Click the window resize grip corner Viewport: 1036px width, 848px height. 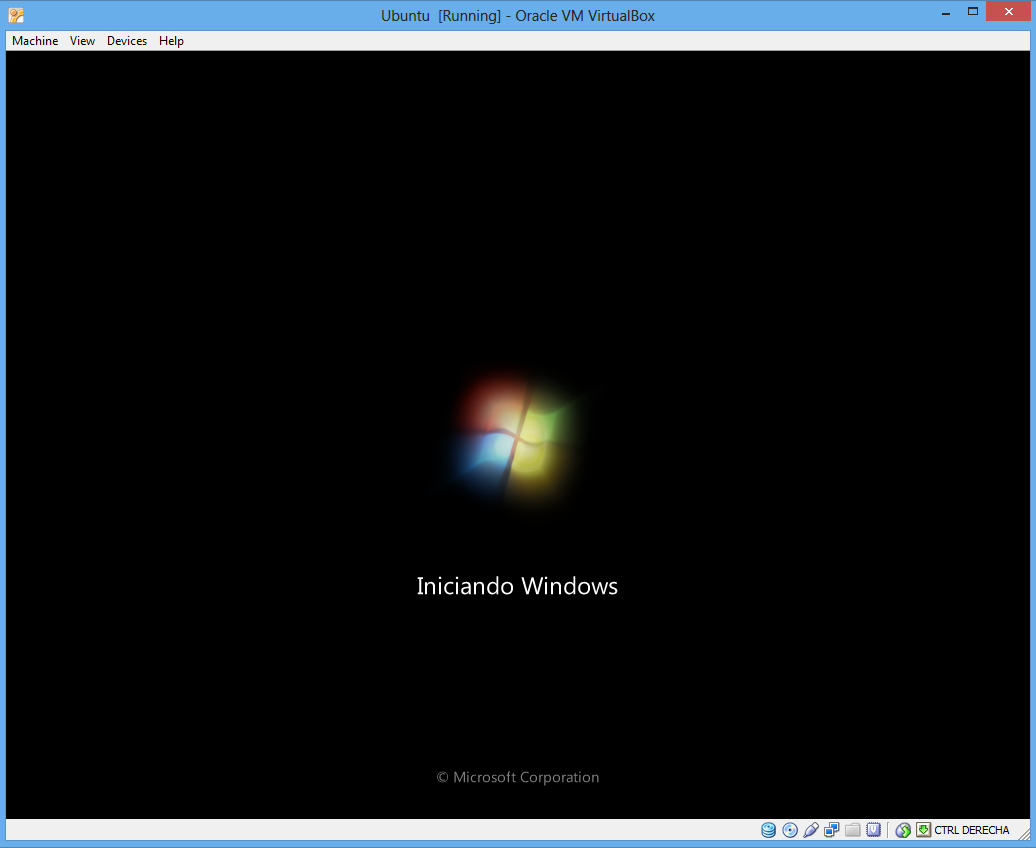1024,835
